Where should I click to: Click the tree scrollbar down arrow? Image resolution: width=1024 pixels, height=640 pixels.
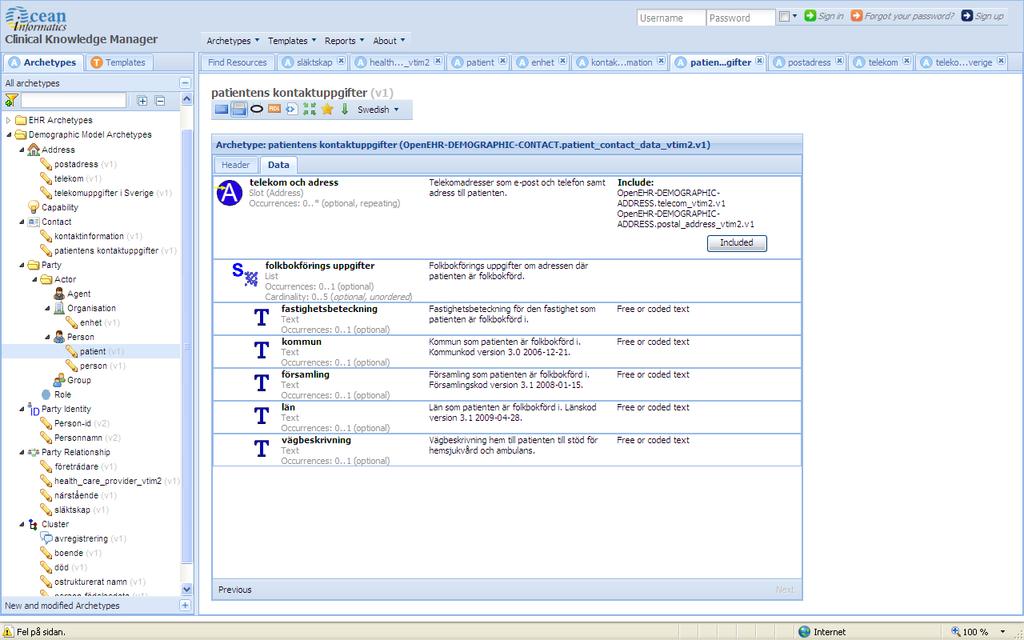tap(187, 589)
